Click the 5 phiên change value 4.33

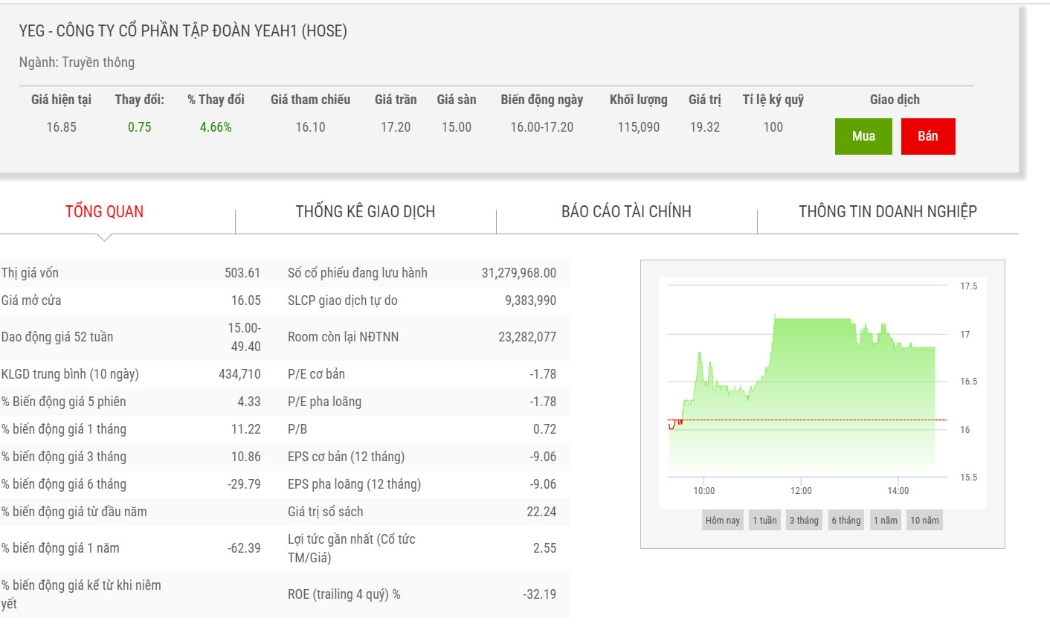pos(248,402)
